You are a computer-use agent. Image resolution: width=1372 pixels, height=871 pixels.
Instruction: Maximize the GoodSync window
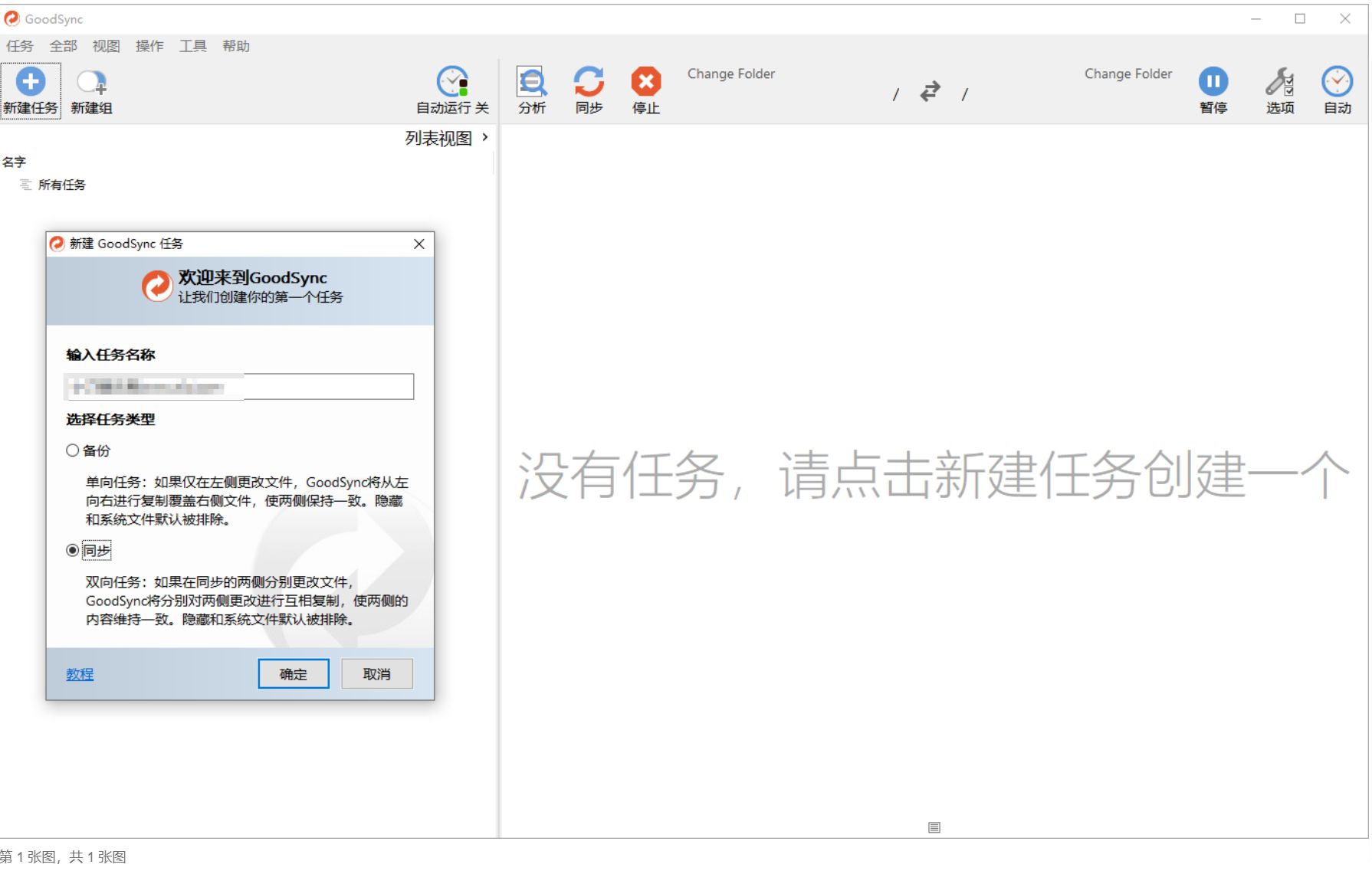coord(1300,18)
